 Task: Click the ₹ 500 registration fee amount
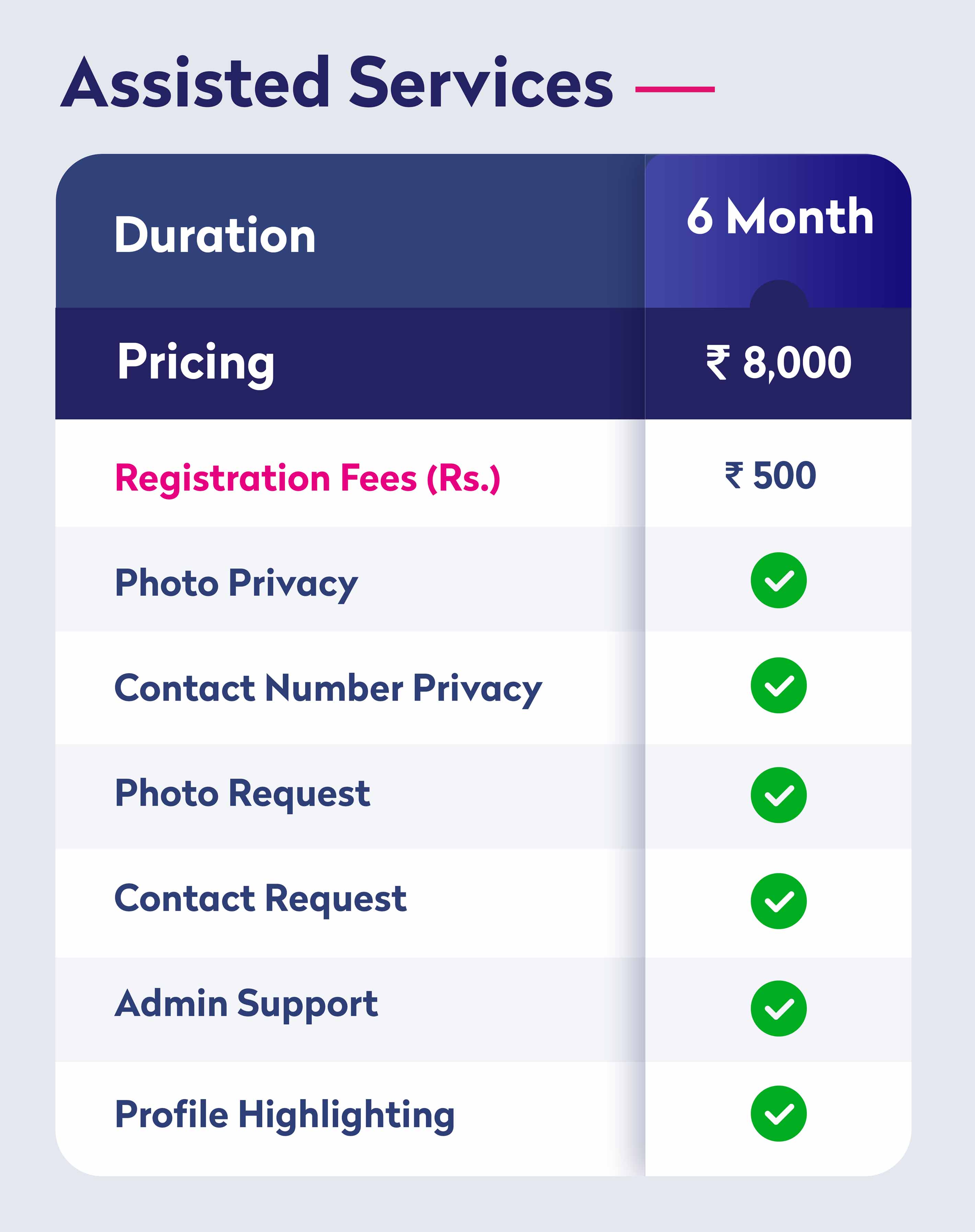(x=771, y=475)
